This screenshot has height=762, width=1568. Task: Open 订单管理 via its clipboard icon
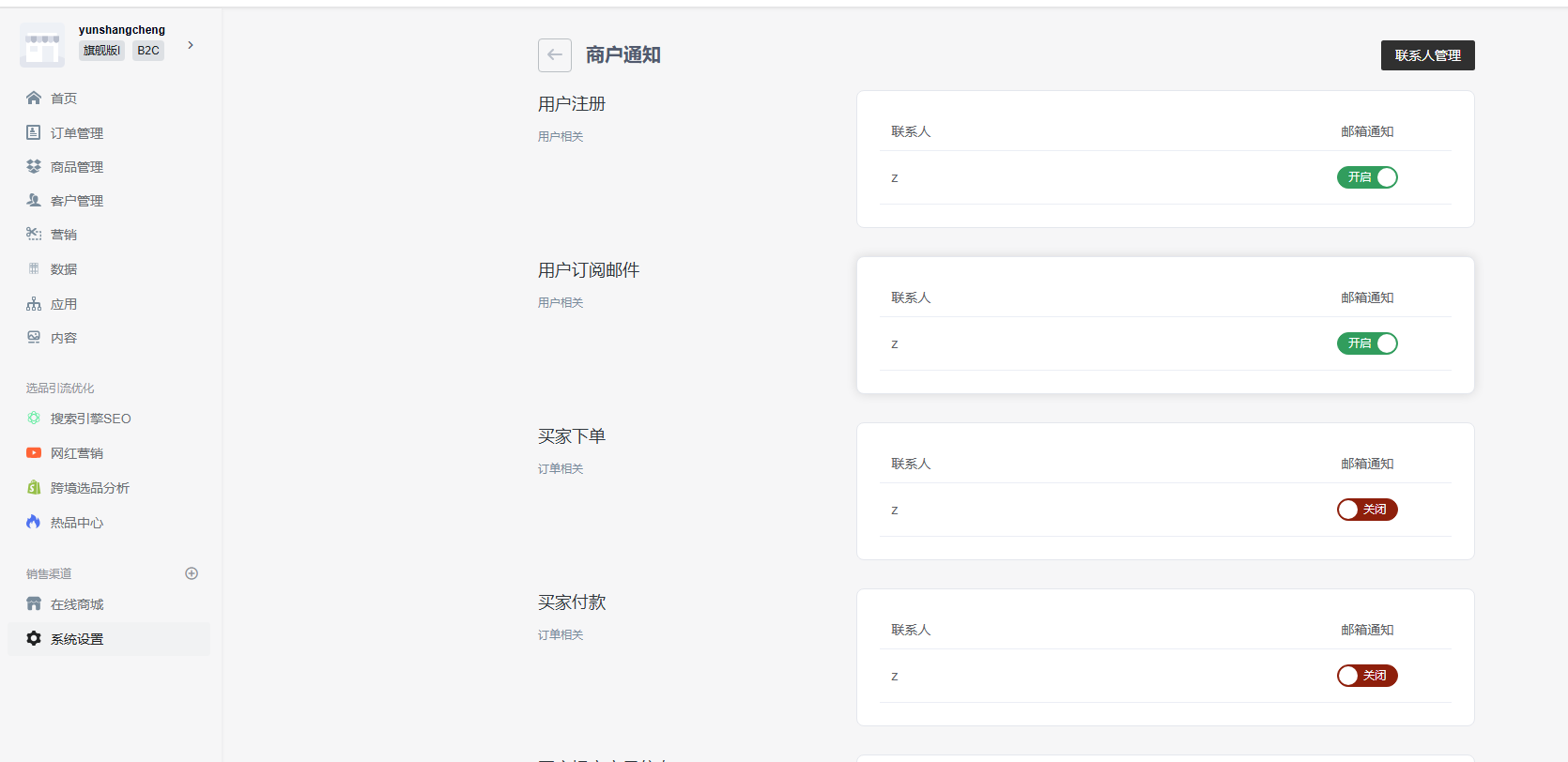(34, 132)
